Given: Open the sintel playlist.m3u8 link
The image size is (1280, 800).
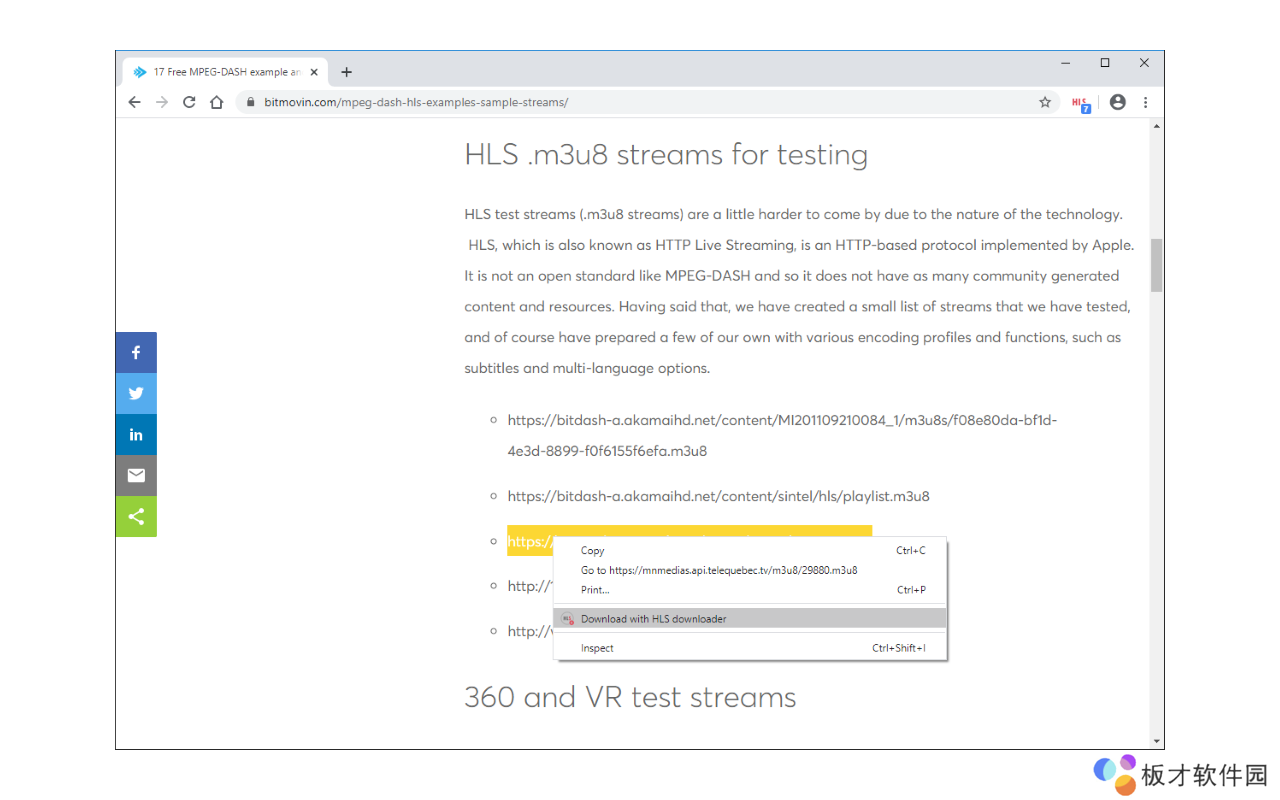Looking at the screenshot, I should (x=718, y=496).
